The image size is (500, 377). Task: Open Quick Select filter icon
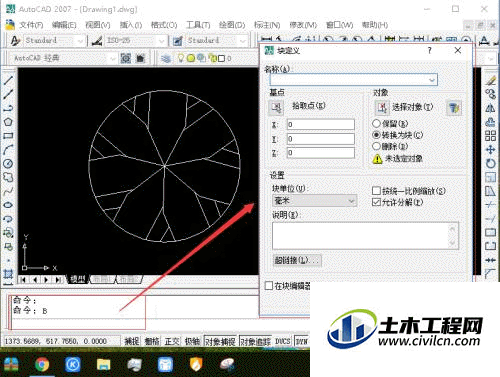(454, 108)
